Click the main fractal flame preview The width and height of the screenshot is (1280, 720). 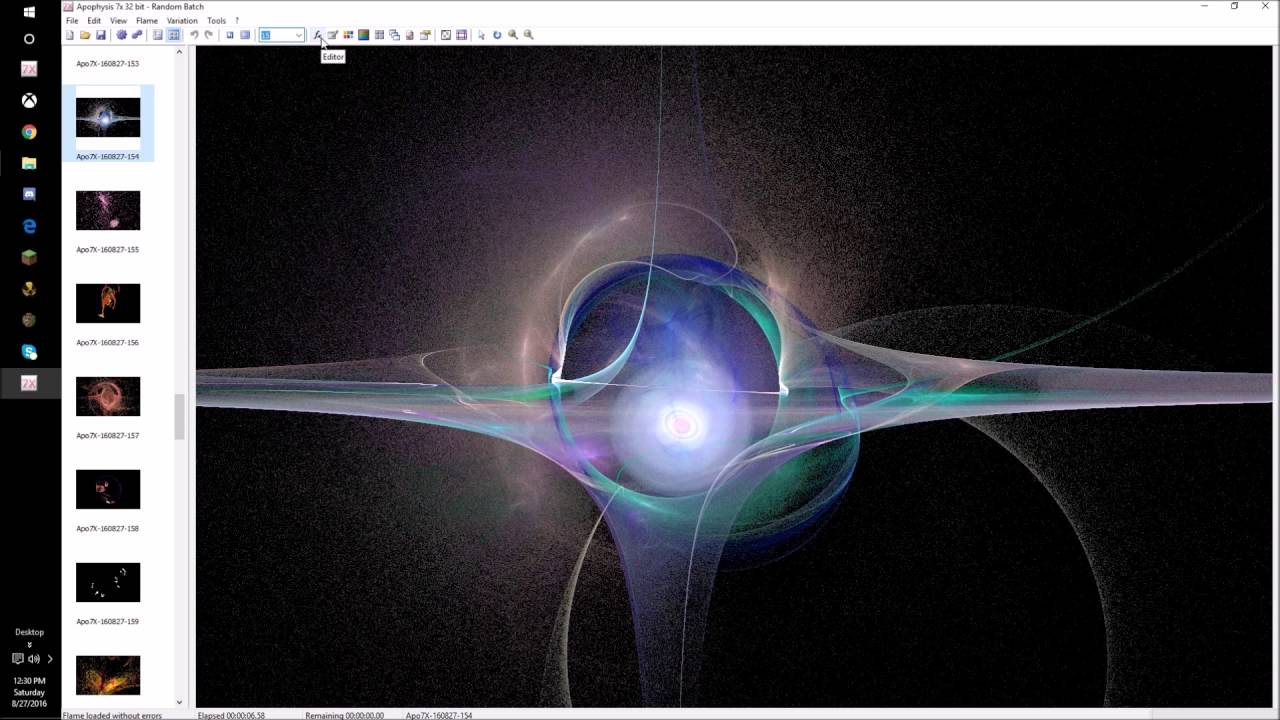[734, 376]
